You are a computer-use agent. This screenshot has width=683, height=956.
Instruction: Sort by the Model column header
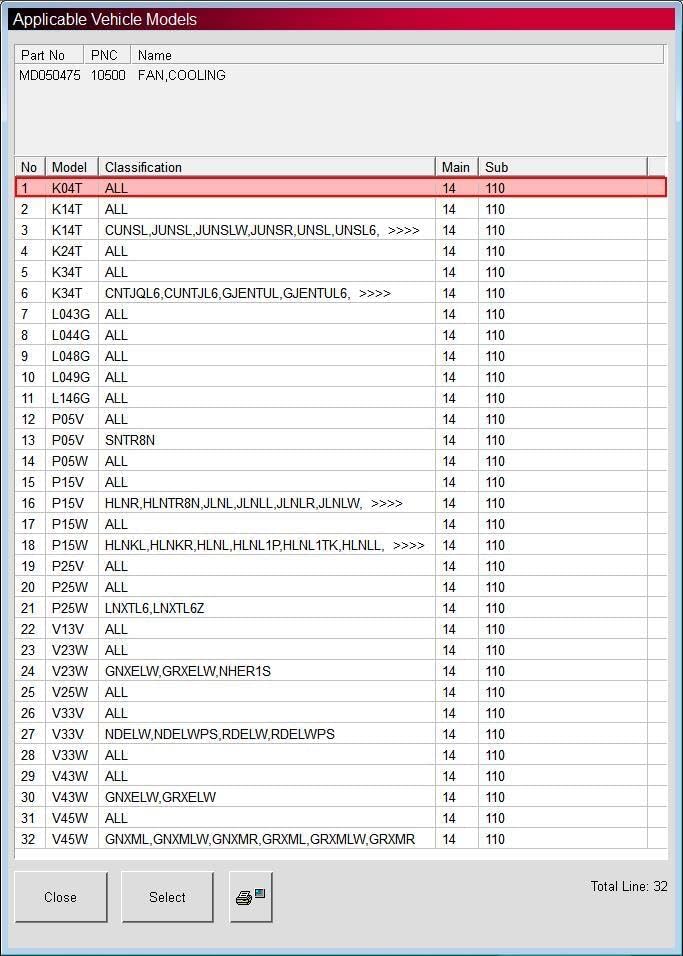71,167
